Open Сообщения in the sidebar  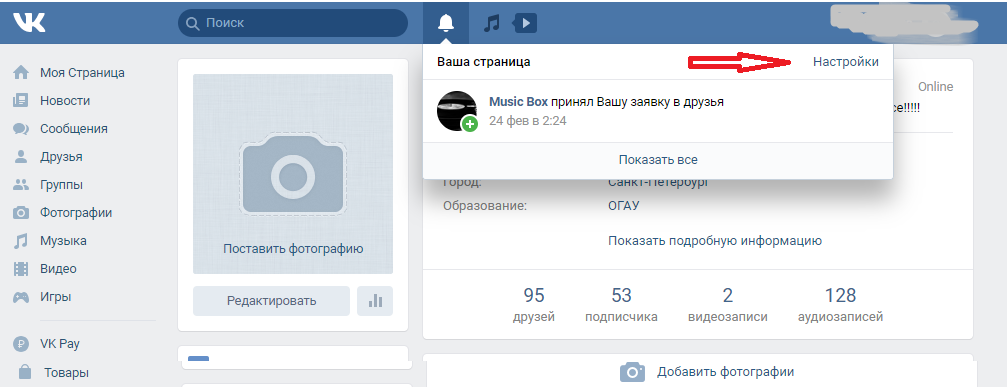[74, 128]
